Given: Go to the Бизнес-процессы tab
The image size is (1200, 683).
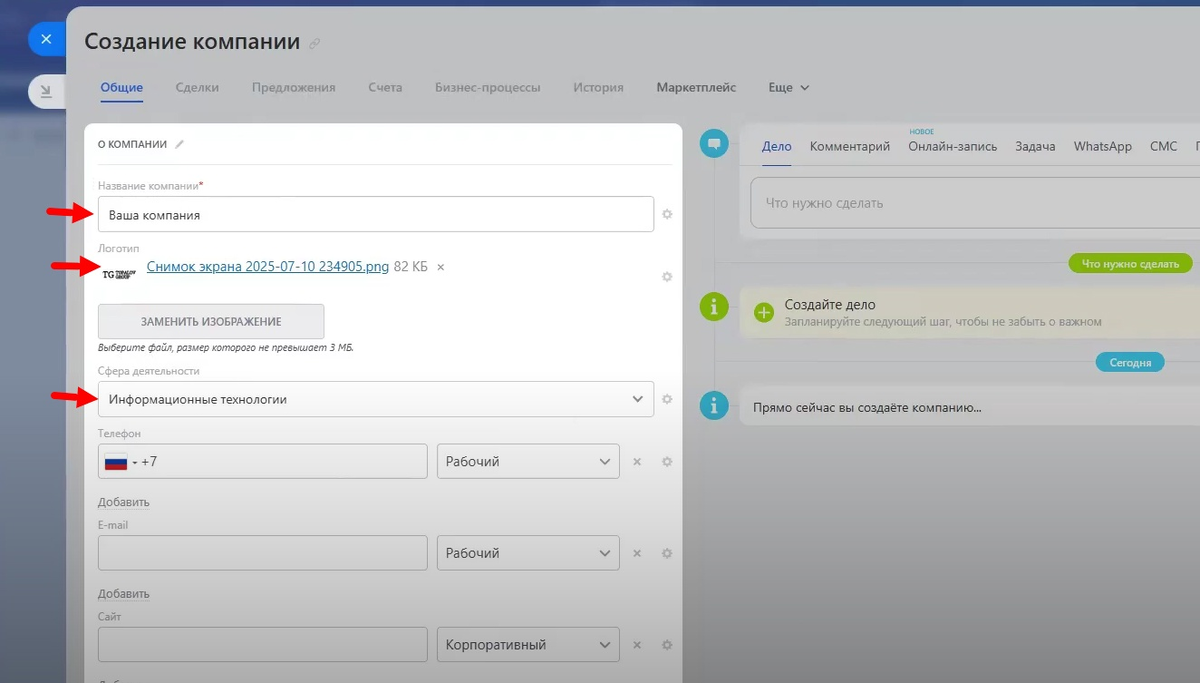Looking at the screenshot, I should point(487,88).
